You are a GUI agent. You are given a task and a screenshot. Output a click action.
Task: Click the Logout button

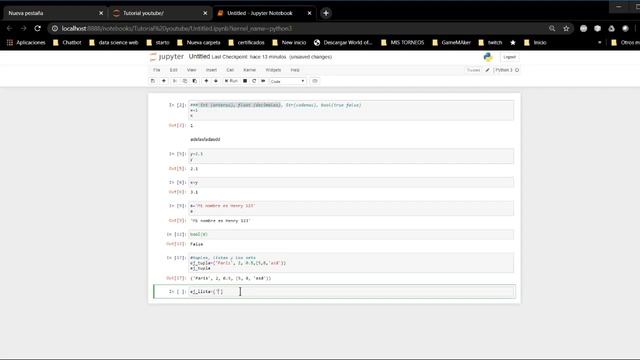click(x=509, y=57)
